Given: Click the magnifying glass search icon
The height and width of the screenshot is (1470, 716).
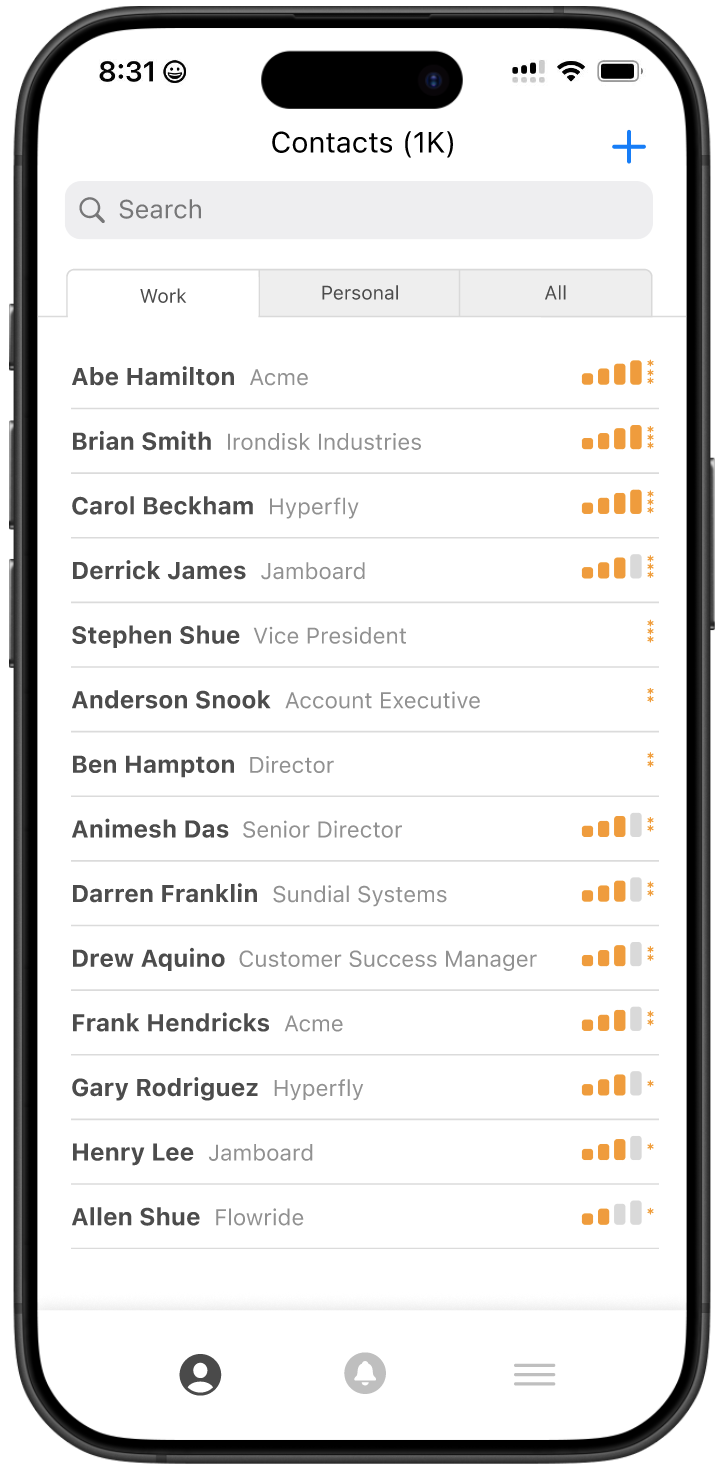Looking at the screenshot, I should tap(92, 210).
